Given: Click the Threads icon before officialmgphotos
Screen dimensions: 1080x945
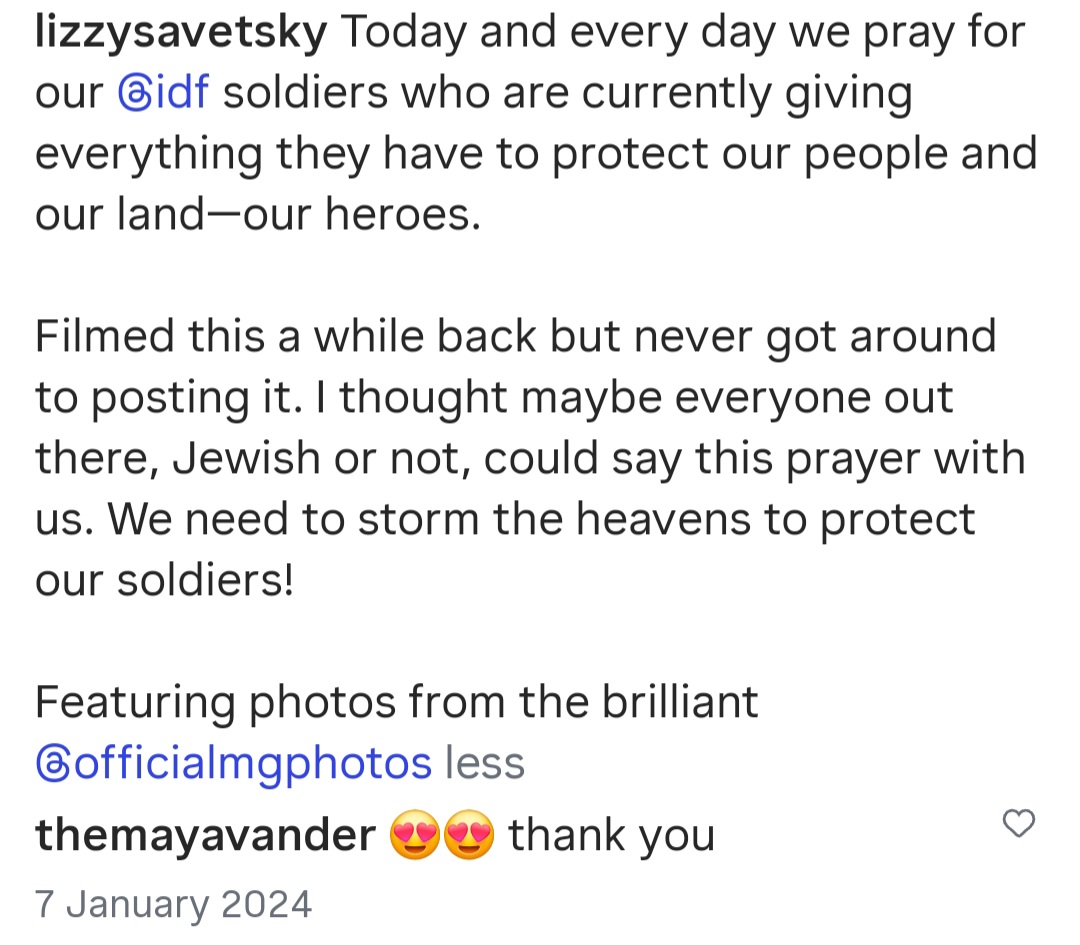Looking at the screenshot, I should (52, 765).
